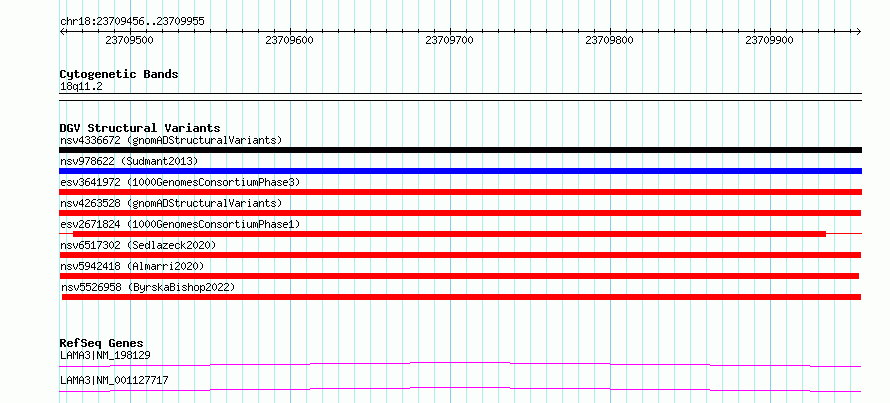Click the LAMA3|NM_198129 gene label
Image resolution: width=890 pixels, height=403 pixels.
[x=105, y=355]
